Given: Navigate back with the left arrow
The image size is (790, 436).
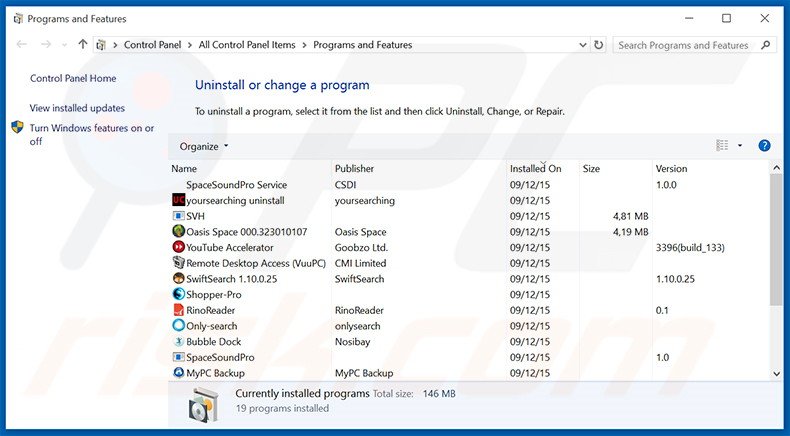Looking at the screenshot, I should click(22, 44).
